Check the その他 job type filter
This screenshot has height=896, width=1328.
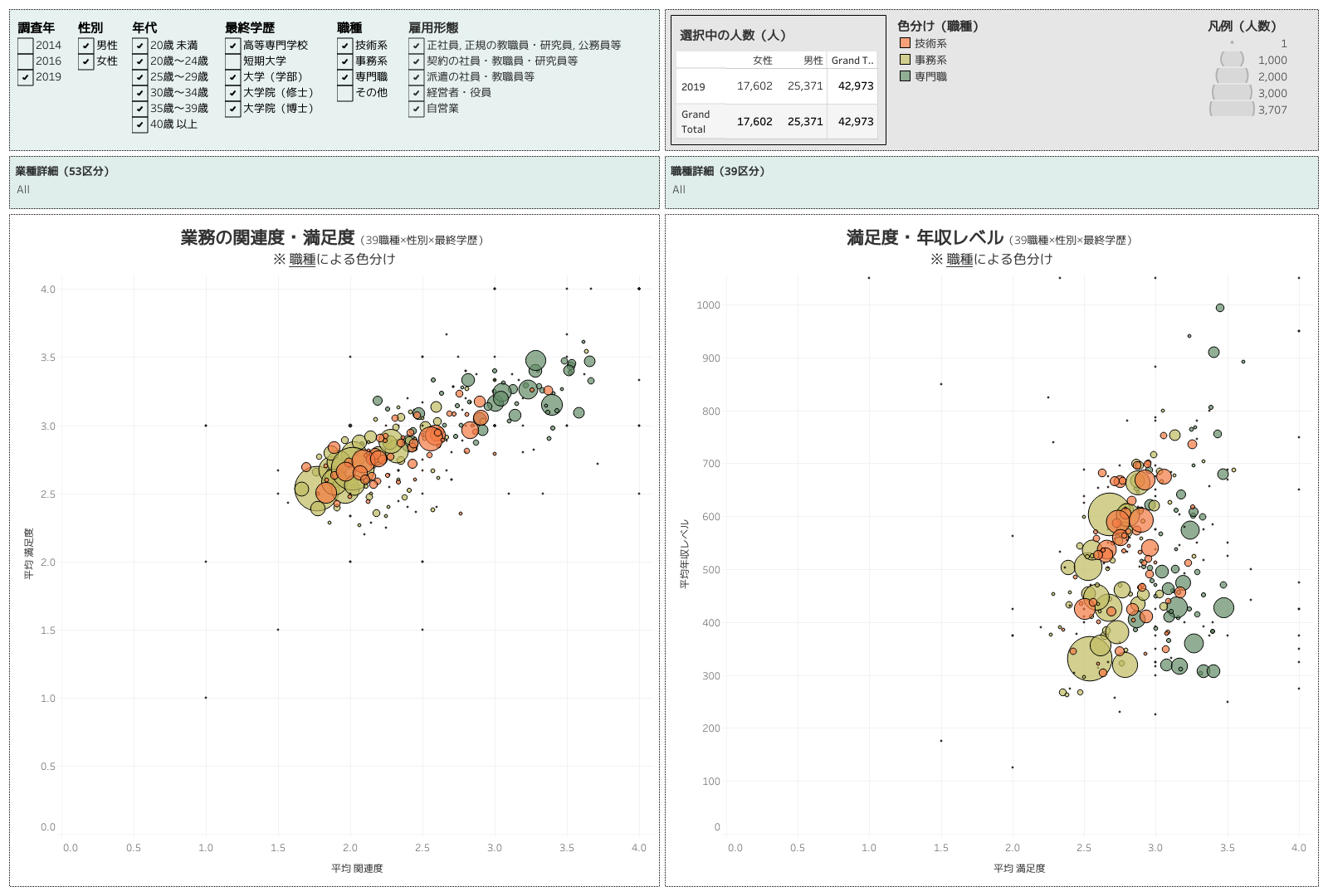345,93
